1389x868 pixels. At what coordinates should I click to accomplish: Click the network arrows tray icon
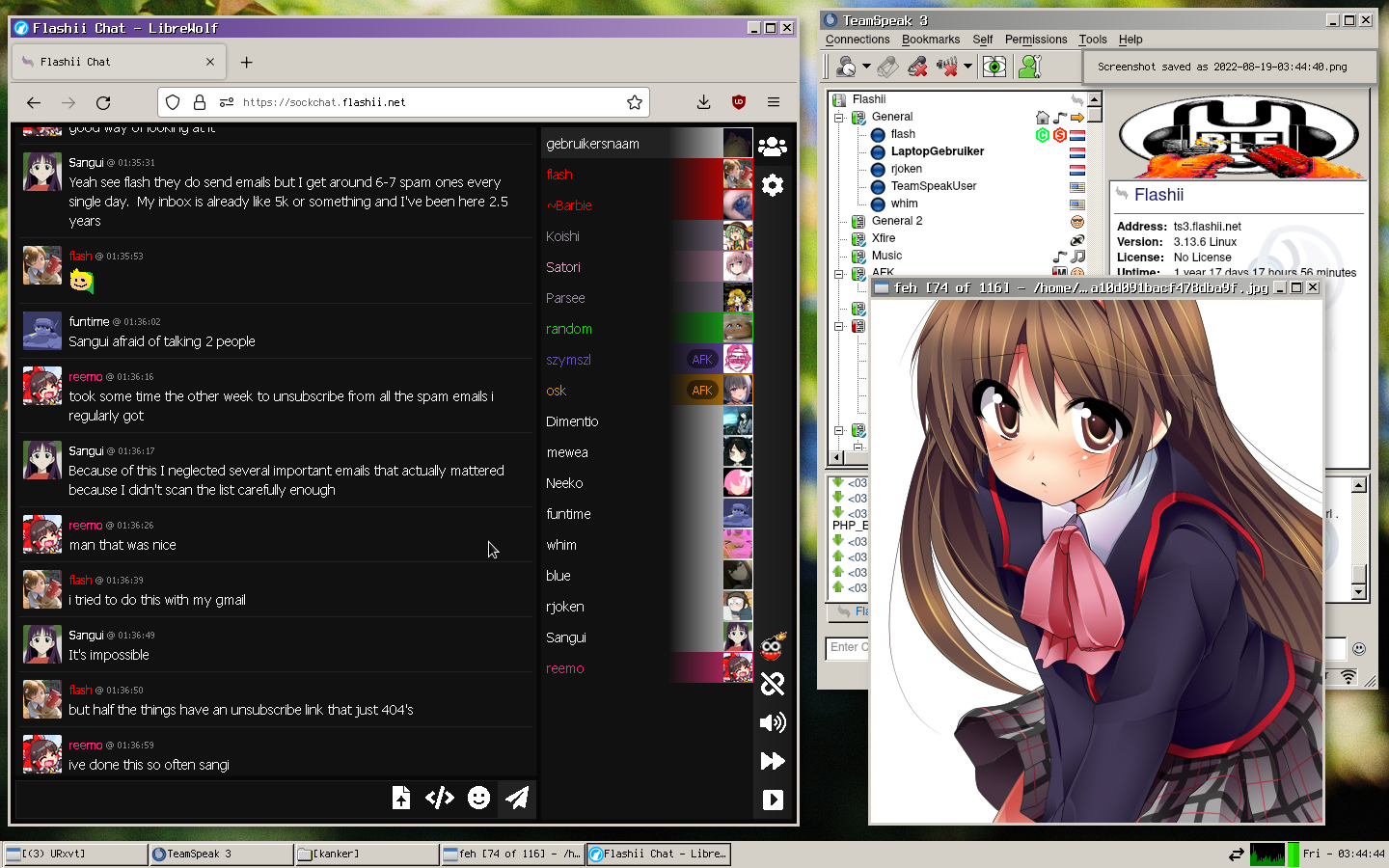1236,854
